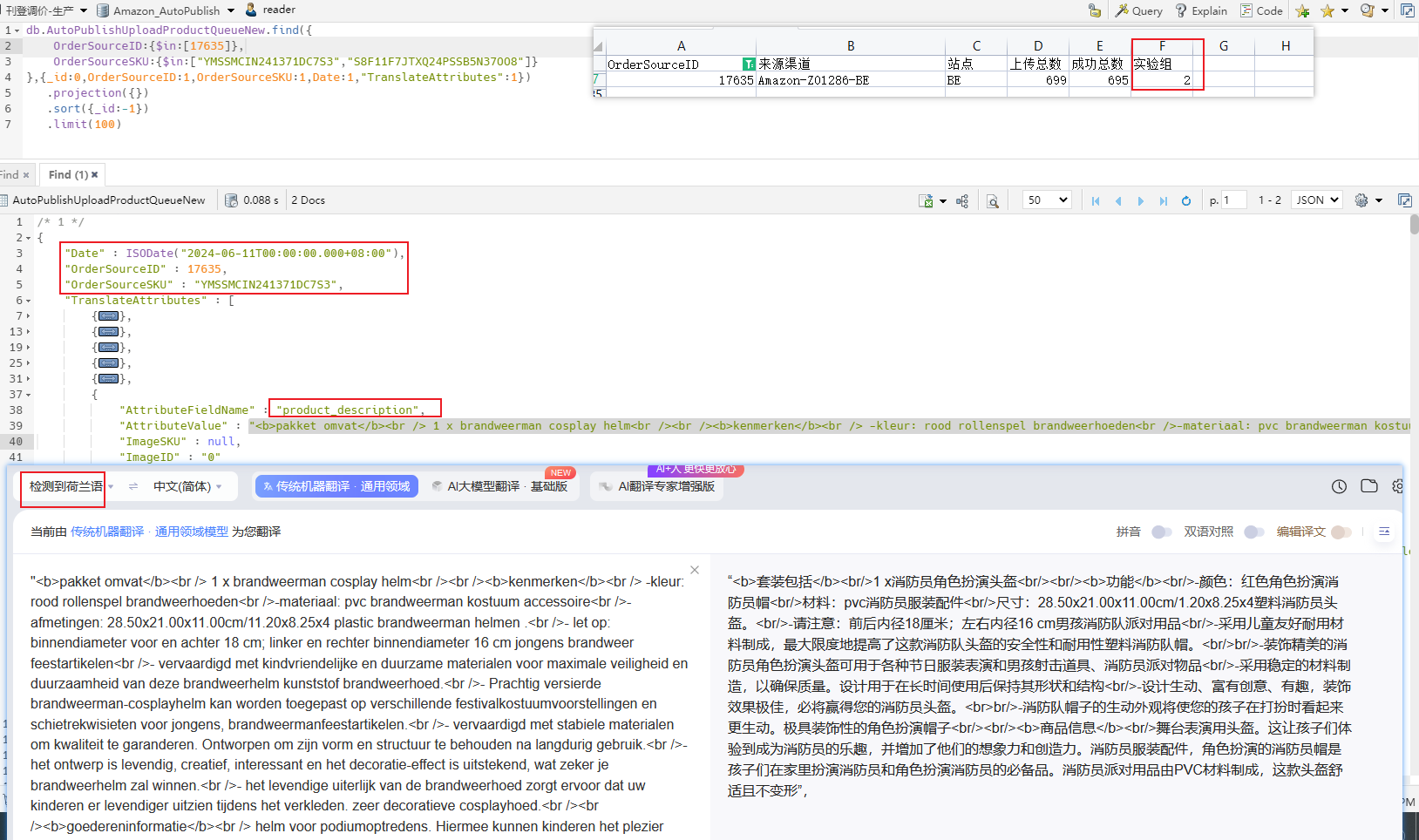Close the Find (1) tab

click(95, 175)
